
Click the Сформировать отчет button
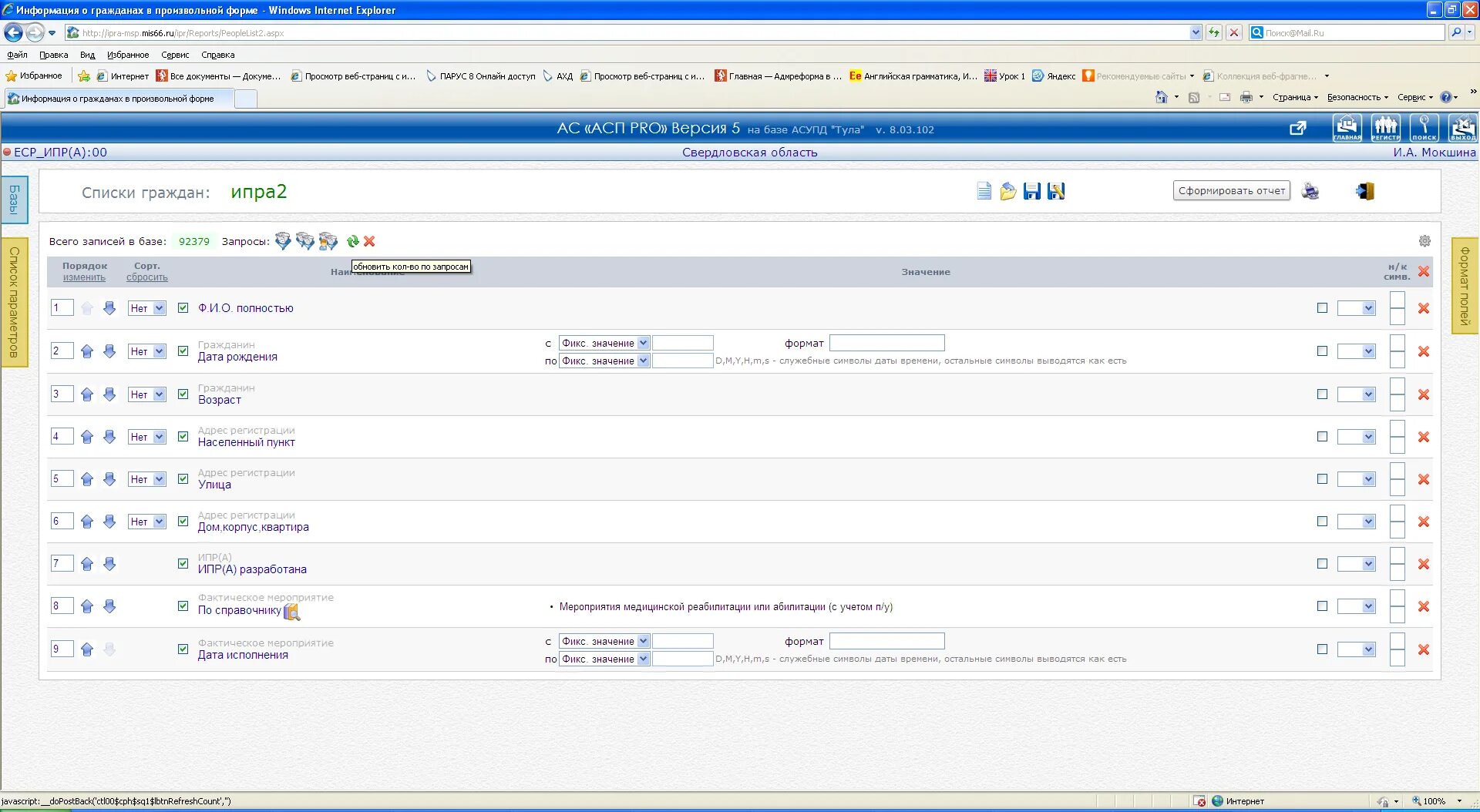(1232, 190)
